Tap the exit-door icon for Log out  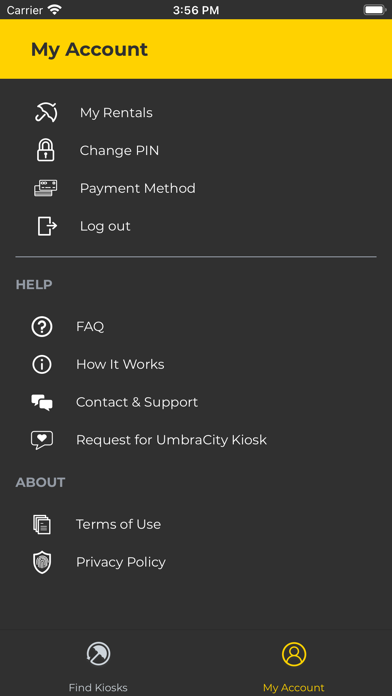pyautogui.click(x=47, y=226)
